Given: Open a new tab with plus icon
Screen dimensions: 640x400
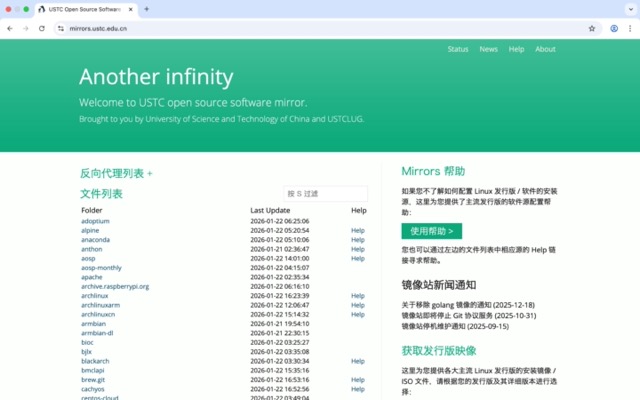Looking at the screenshot, I should [x=147, y=9].
